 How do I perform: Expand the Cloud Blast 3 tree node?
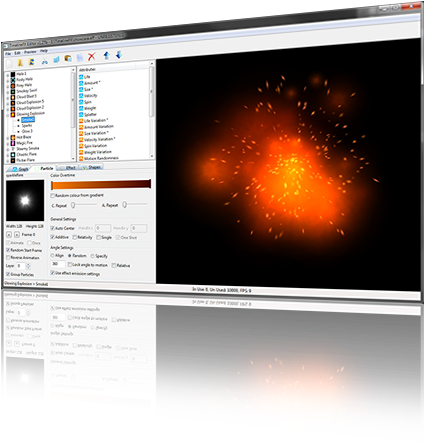coord(8,98)
